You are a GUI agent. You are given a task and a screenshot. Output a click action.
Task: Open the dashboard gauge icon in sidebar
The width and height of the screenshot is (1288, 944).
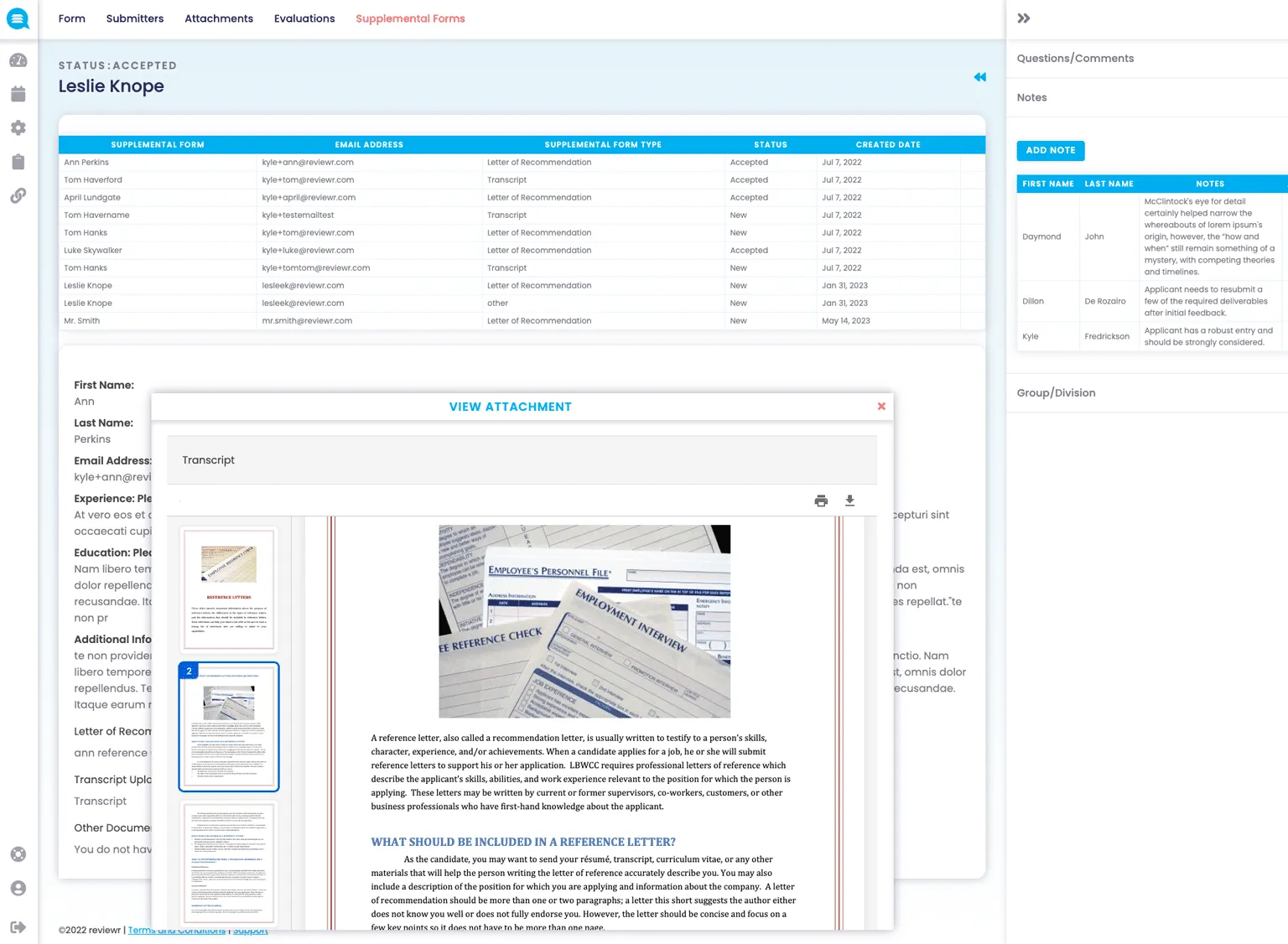point(18,60)
